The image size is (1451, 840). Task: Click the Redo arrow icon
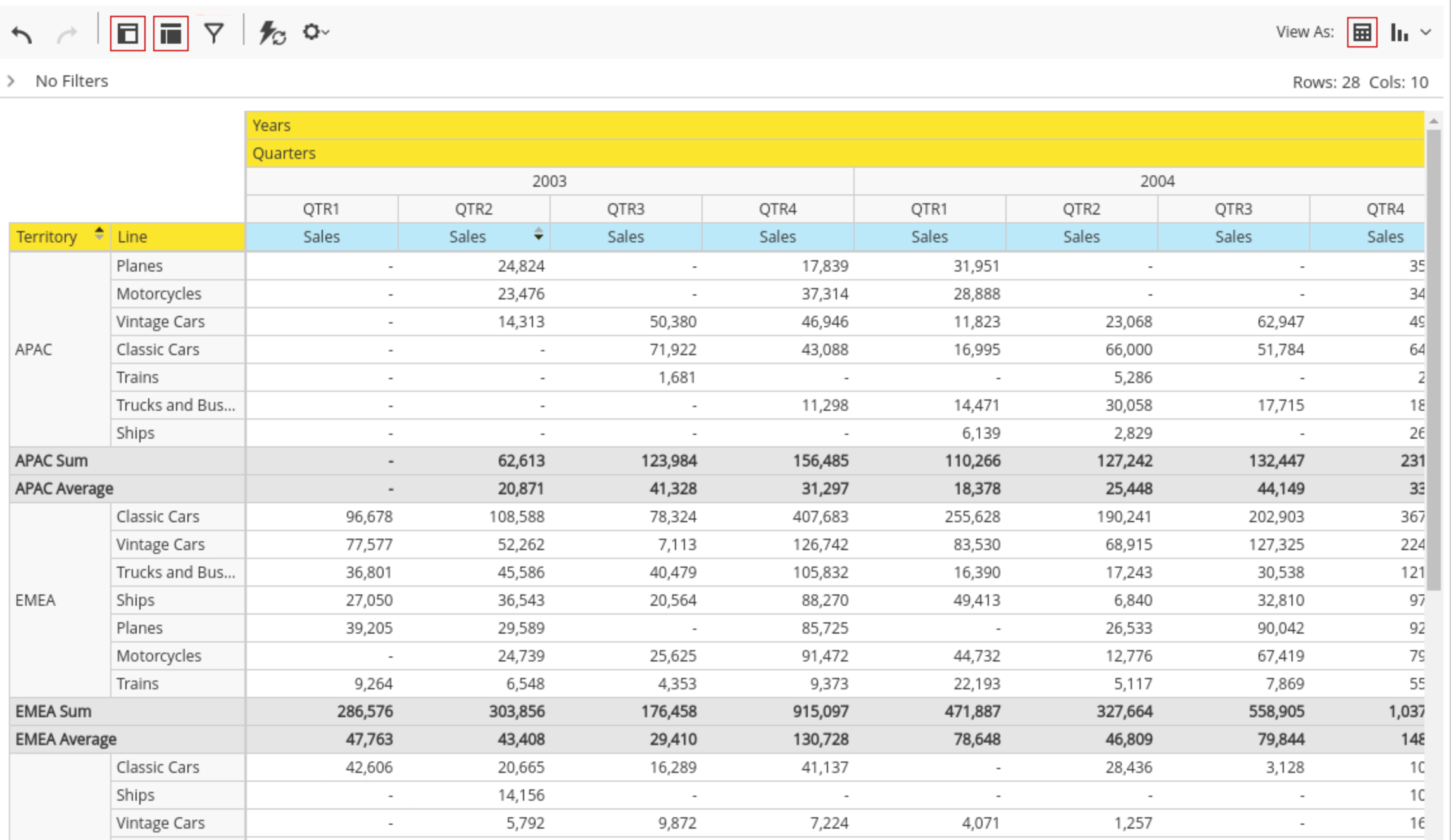66,33
